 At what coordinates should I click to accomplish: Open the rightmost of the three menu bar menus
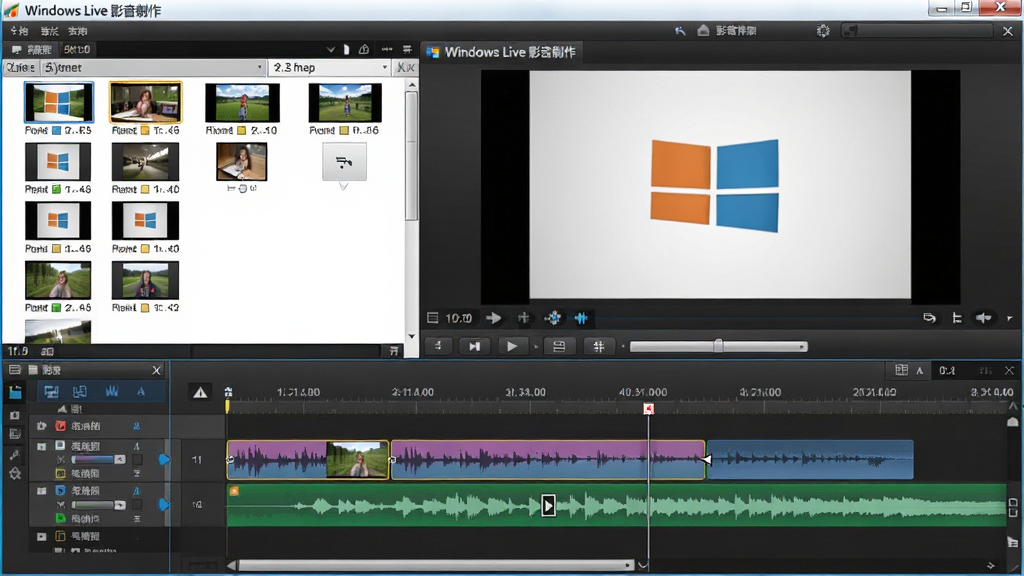click(78, 31)
